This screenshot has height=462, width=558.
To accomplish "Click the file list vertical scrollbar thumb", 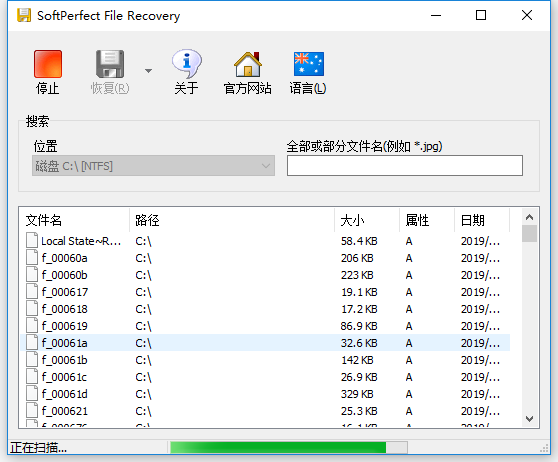I will pyautogui.click(x=530, y=233).
